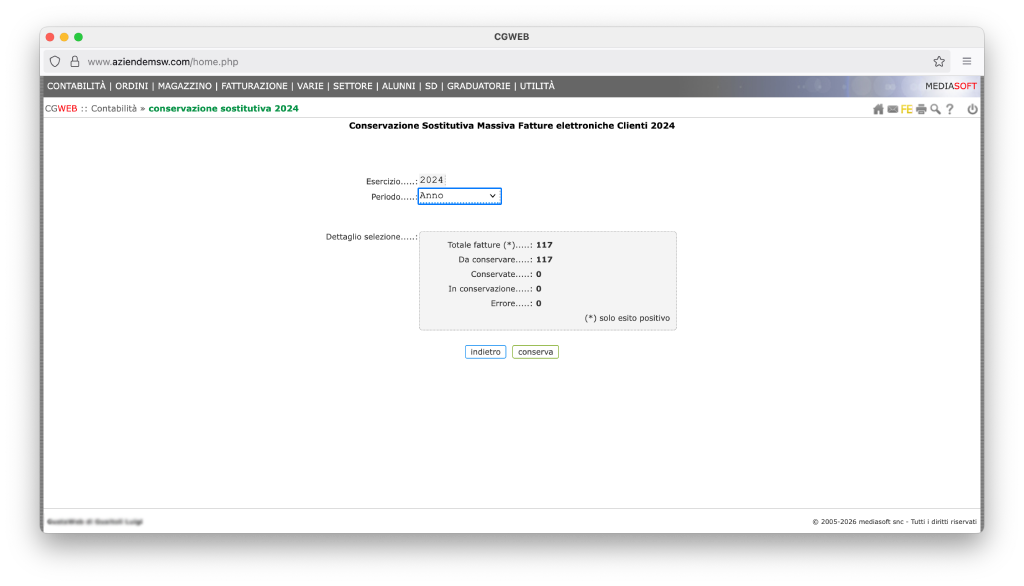Print the page using the printer icon

(921, 109)
